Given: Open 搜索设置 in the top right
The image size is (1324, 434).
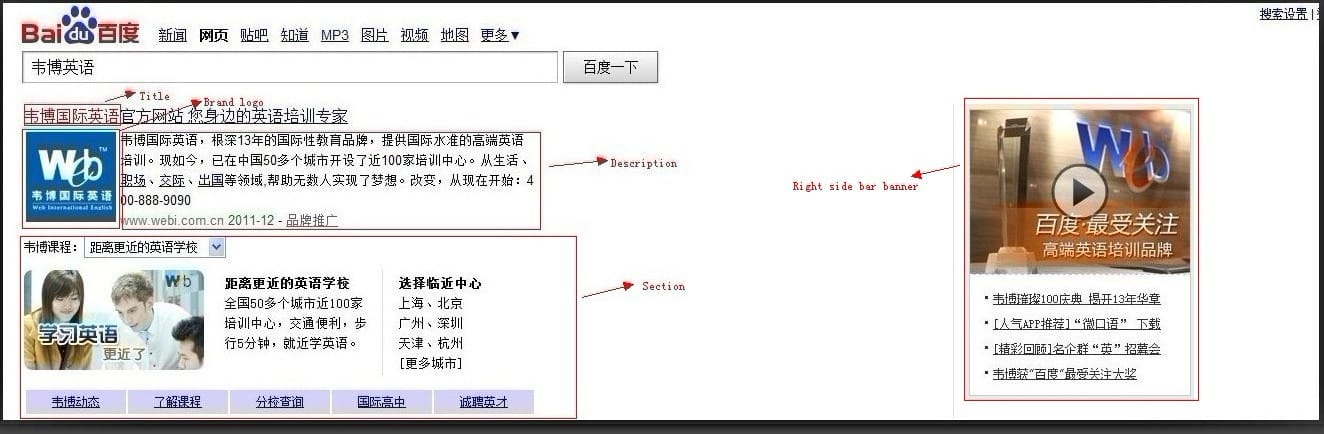Looking at the screenshot, I should click(x=1283, y=14).
